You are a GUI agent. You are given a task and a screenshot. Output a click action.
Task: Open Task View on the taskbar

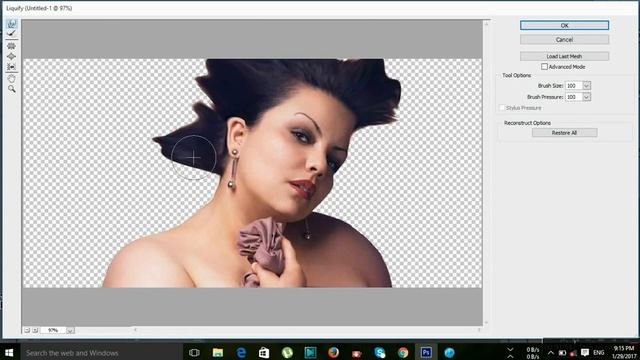click(x=194, y=353)
